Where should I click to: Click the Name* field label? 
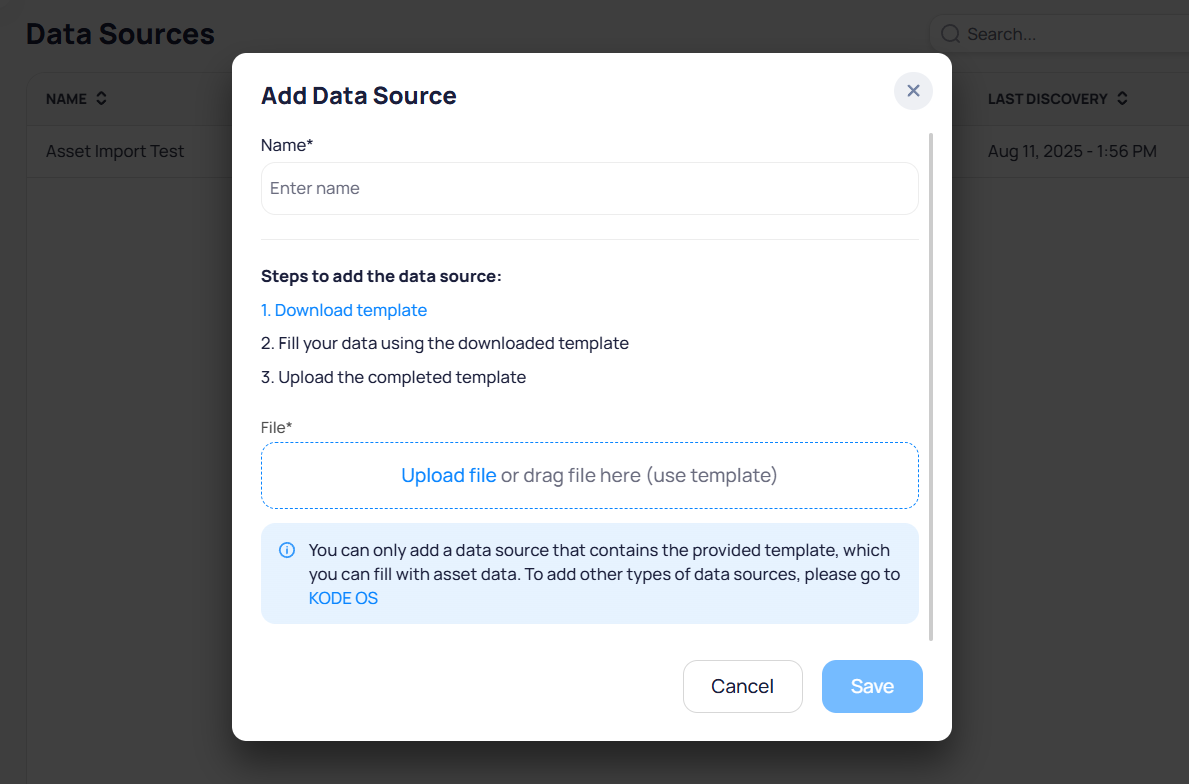[x=287, y=145]
